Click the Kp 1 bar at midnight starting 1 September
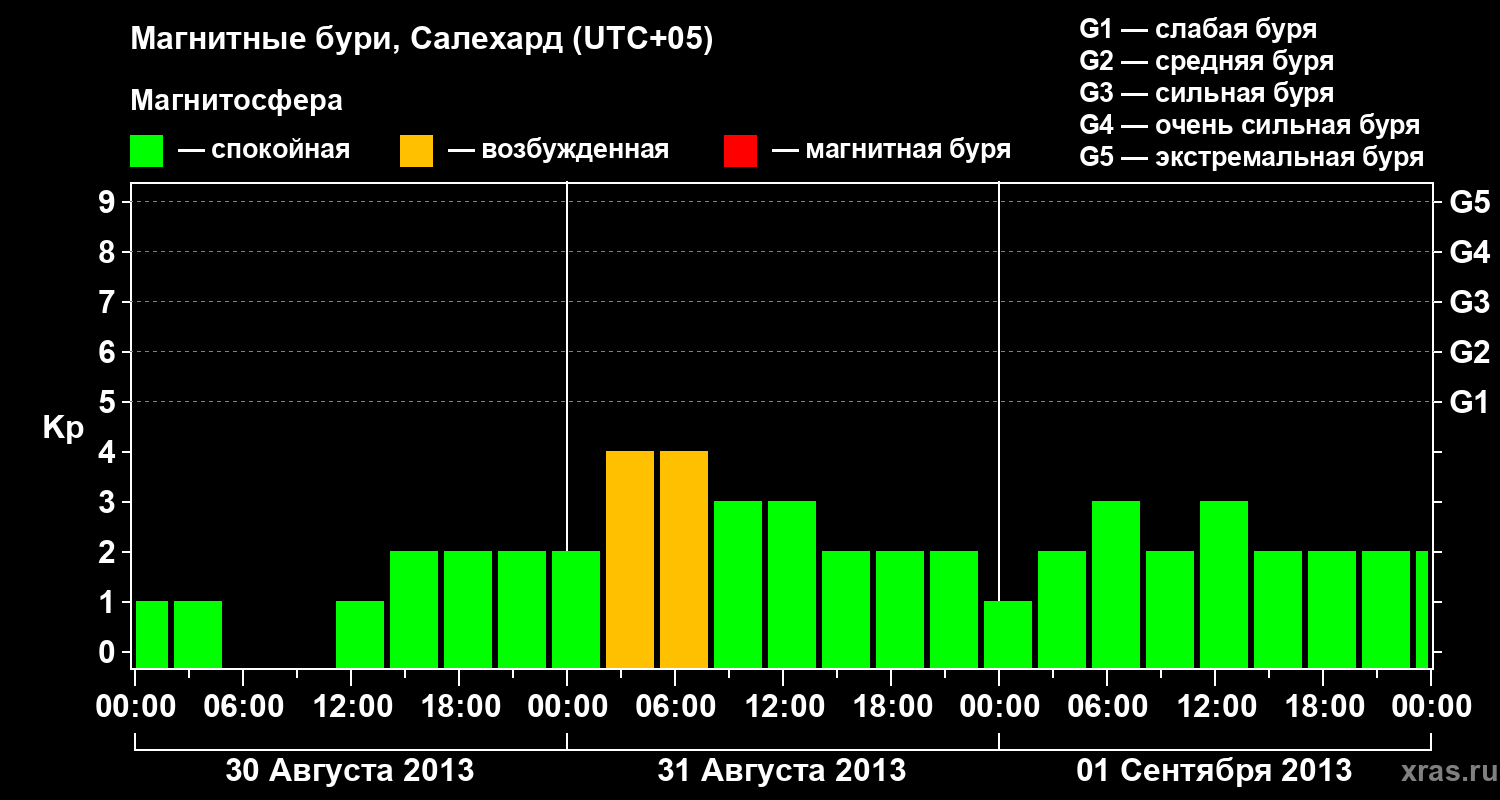This screenshot has width=1500, height=800. coord(1008,634)
